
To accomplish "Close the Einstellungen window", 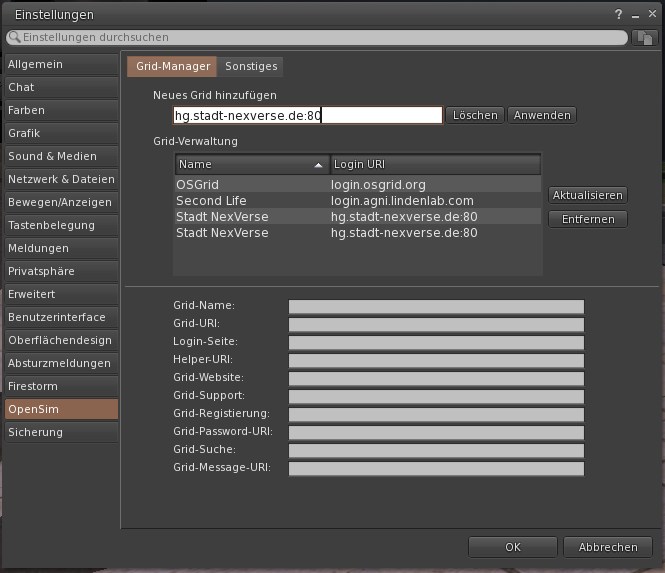I will [652, 14].
